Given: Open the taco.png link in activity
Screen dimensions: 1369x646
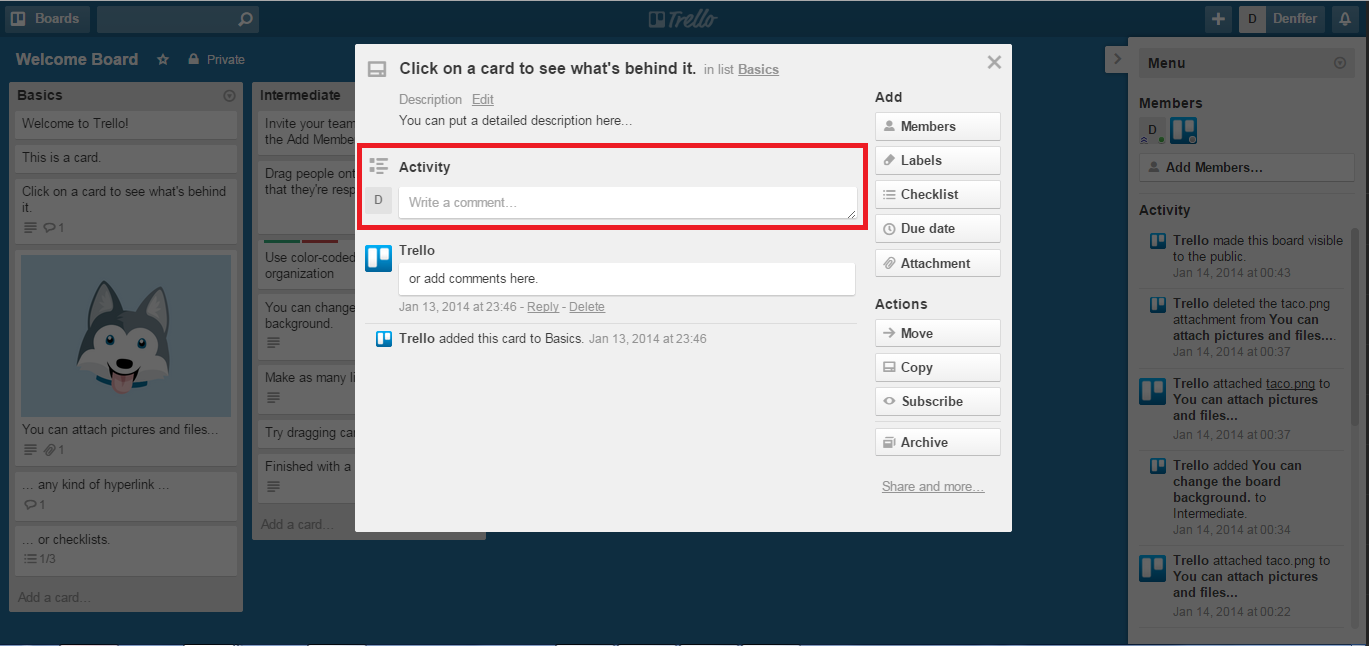Looking at the screenshot, I should 1290,383.
